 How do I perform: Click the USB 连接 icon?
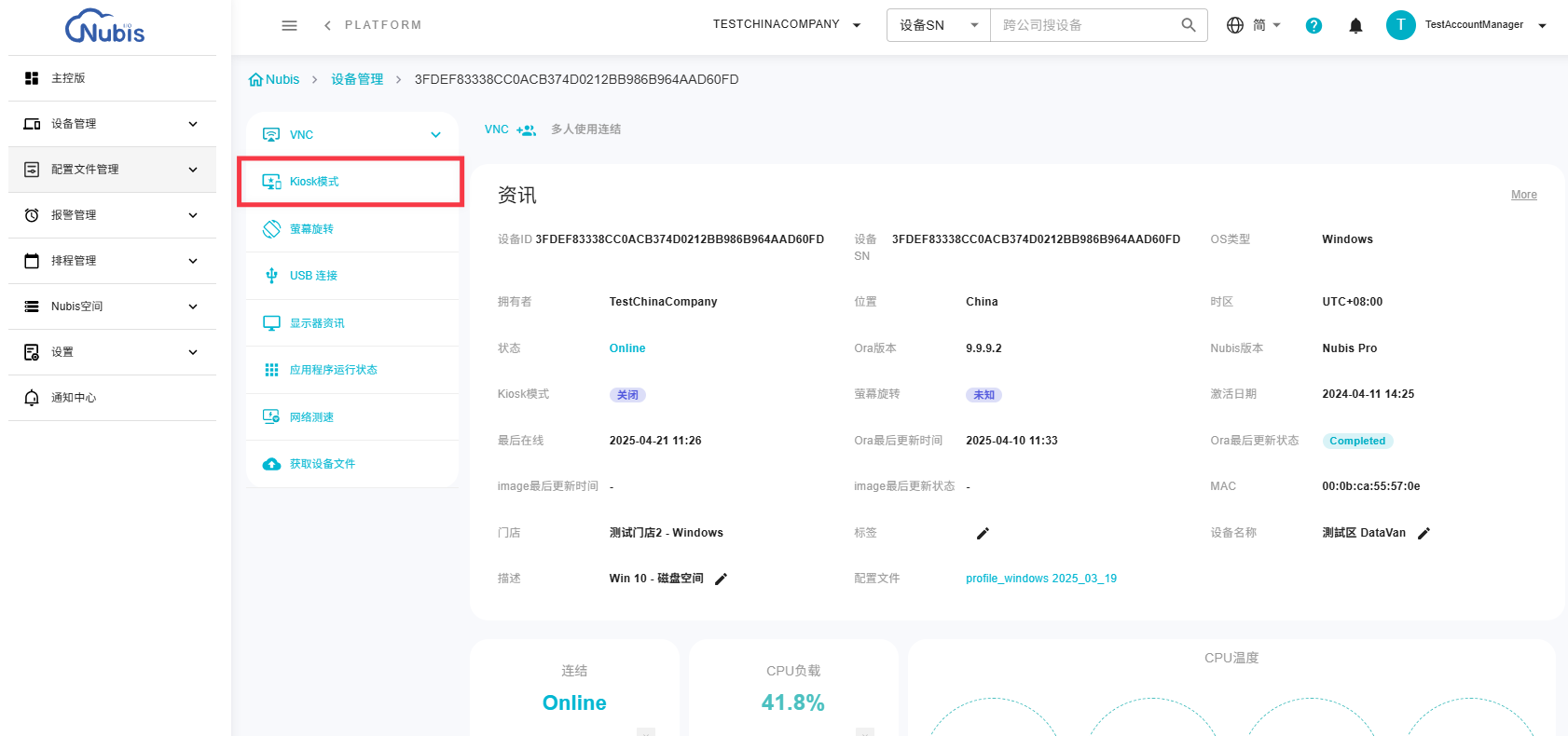271,276
